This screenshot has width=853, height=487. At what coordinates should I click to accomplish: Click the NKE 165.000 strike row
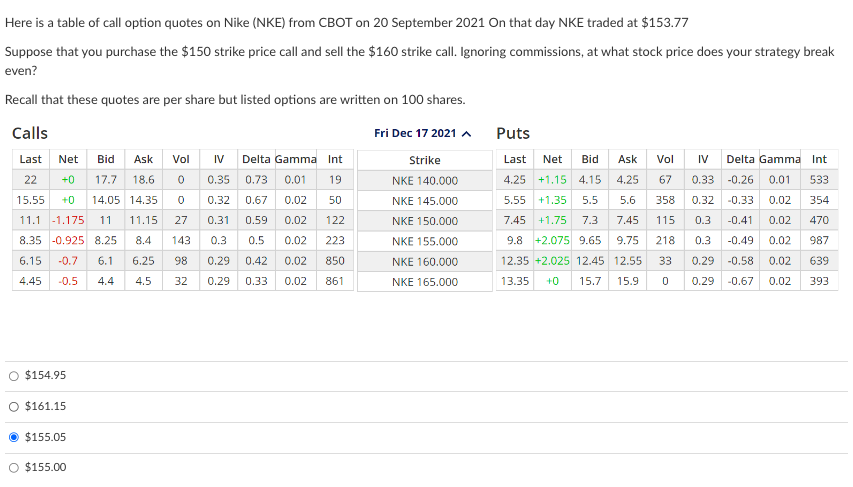(425, 282)
